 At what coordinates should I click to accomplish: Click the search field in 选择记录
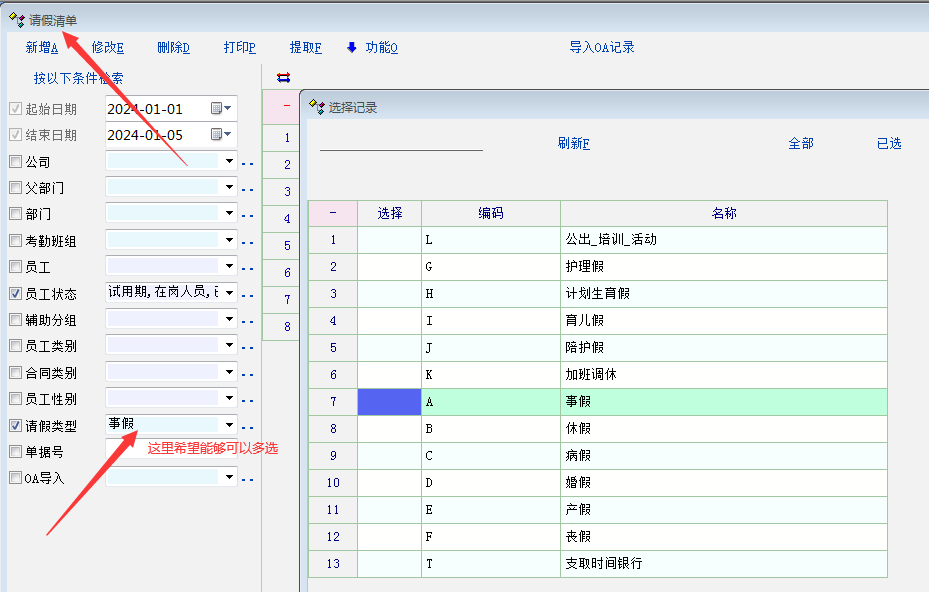(401, 142)
